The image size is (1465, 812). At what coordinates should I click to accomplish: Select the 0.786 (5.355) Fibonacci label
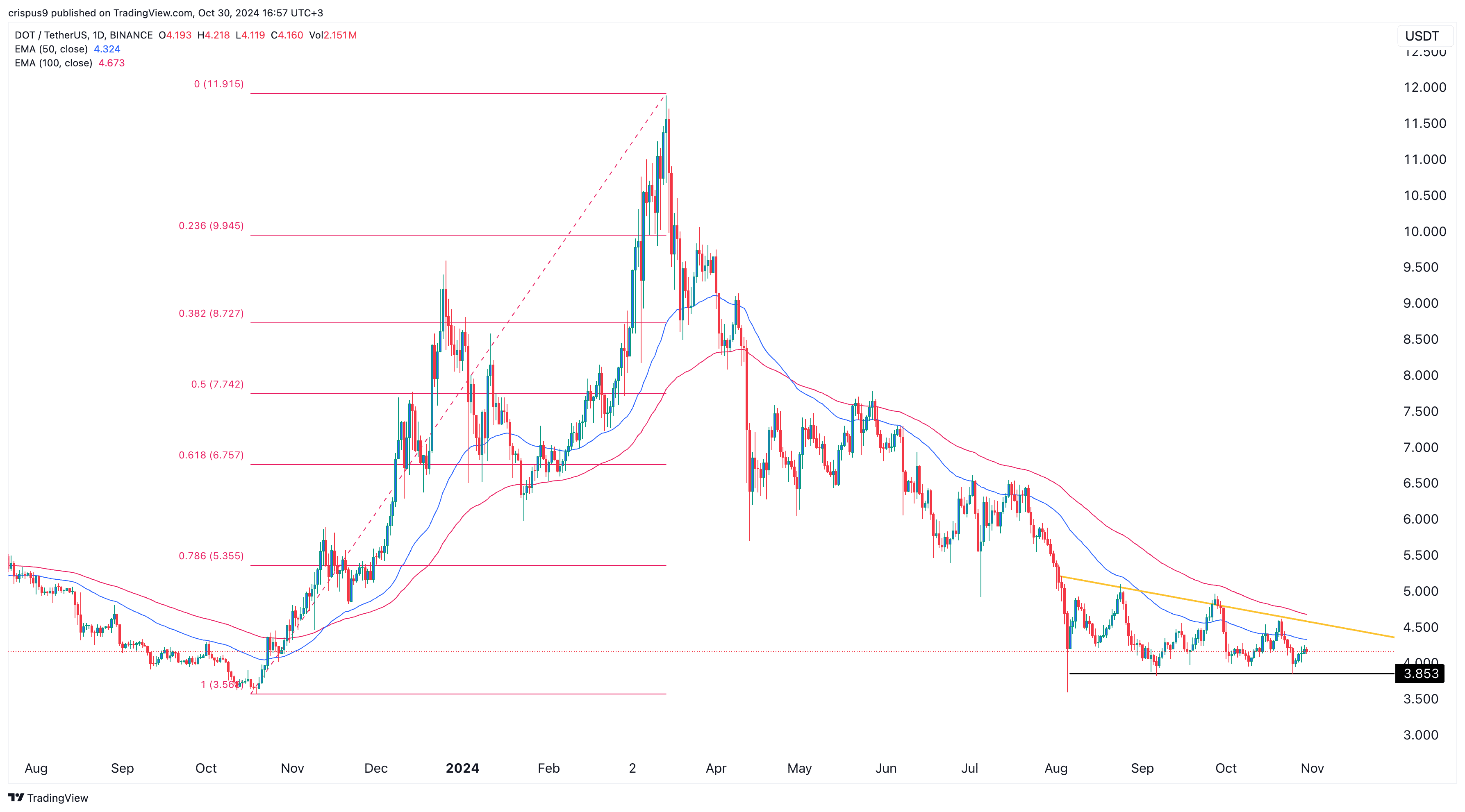(212, 556)
